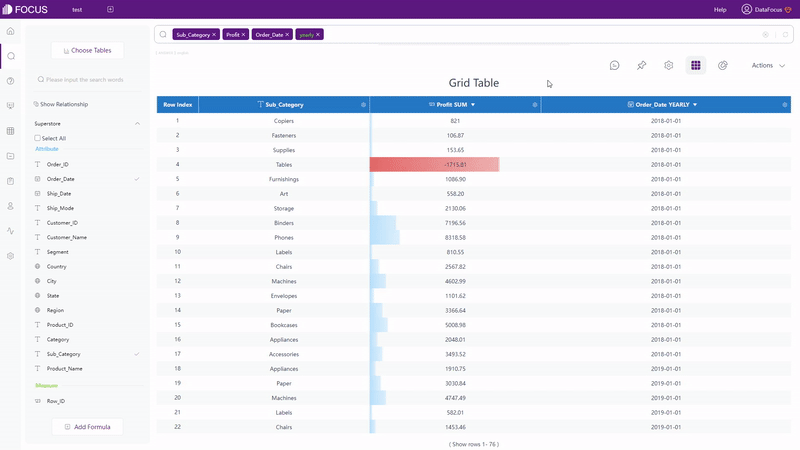Viewport: 800px width, 450px height.
Task: Click the chart switch pie icon
Action: 722,65
